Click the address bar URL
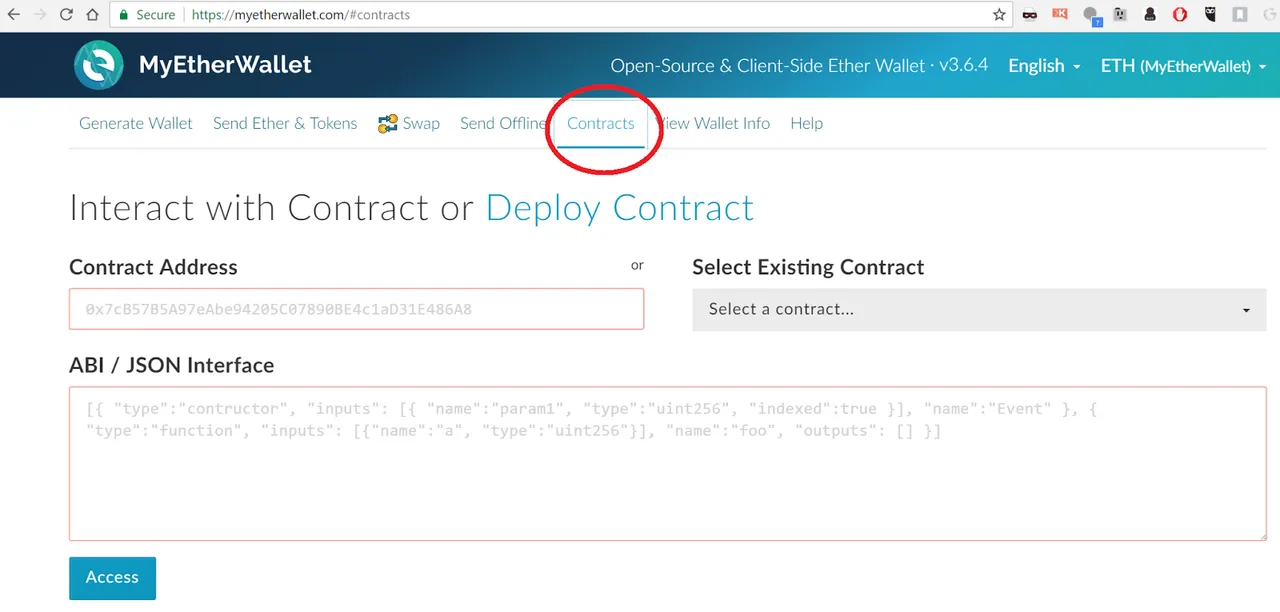 300,15
